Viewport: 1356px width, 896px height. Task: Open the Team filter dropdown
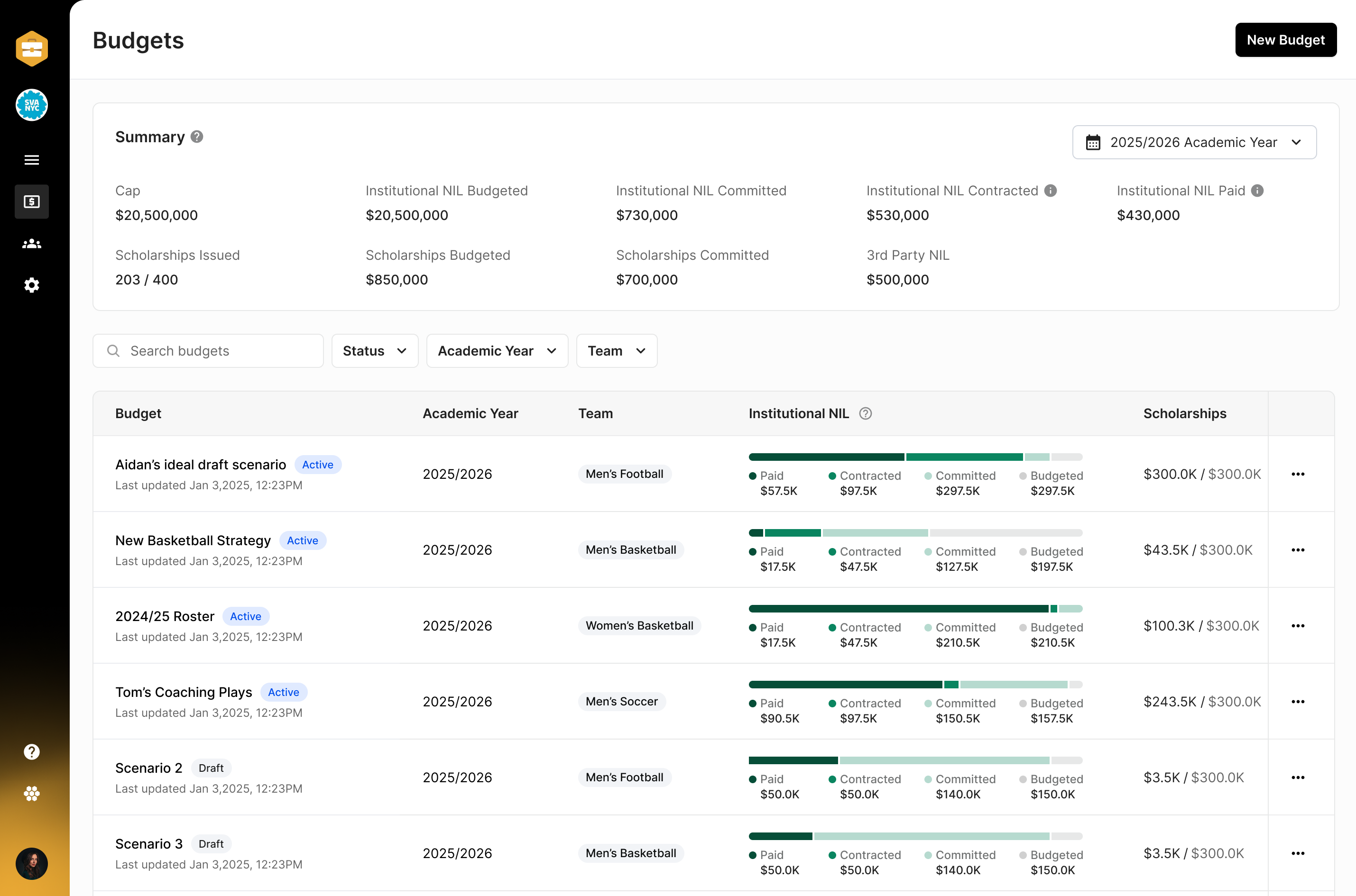click(616, 350)
